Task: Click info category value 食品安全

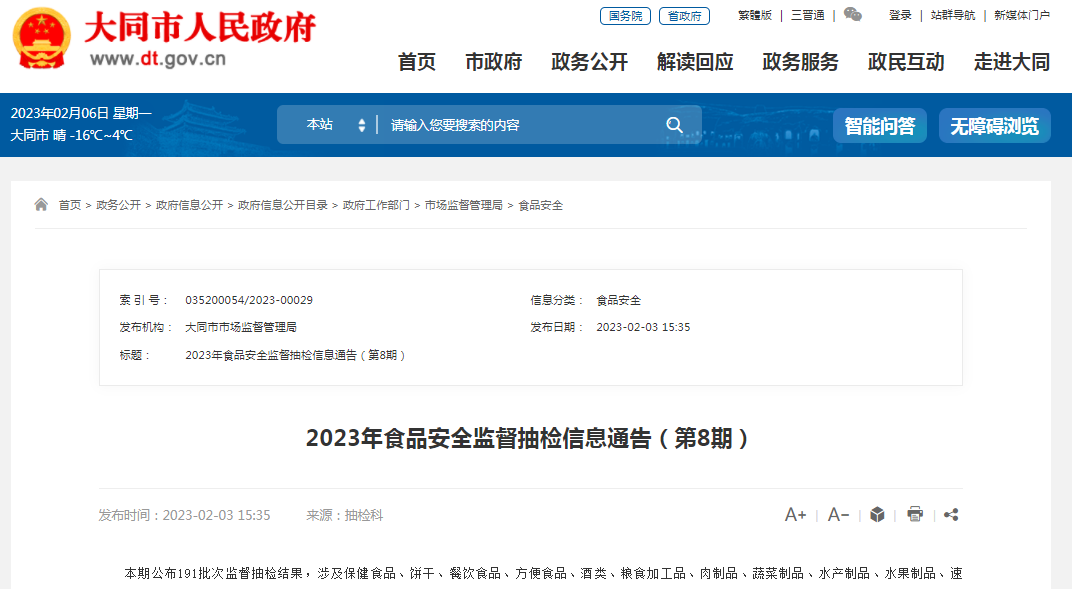Action: click(x=619, y=300)
